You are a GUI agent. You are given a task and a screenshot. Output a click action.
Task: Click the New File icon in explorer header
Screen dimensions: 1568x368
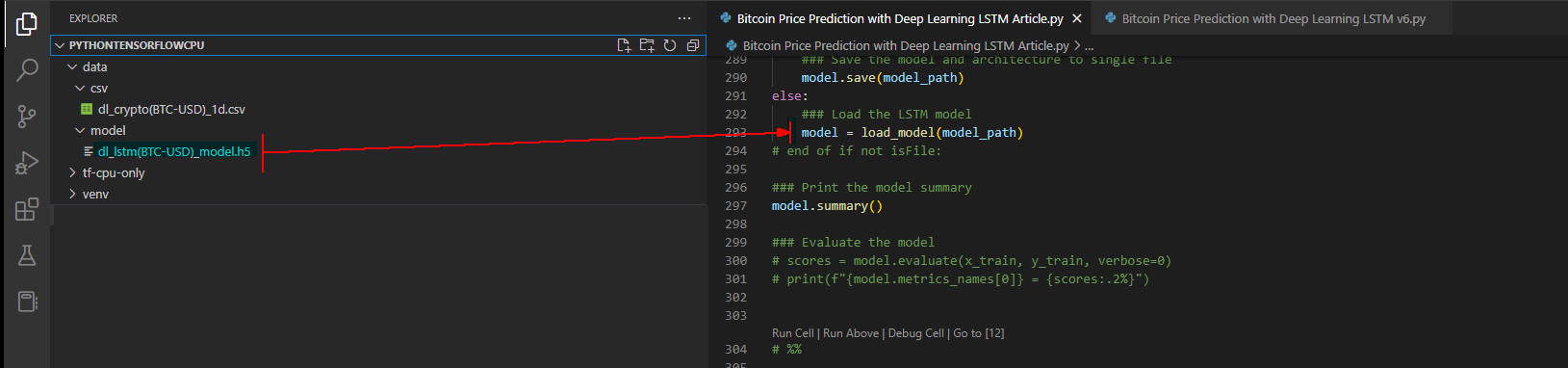tap(624, 45)
